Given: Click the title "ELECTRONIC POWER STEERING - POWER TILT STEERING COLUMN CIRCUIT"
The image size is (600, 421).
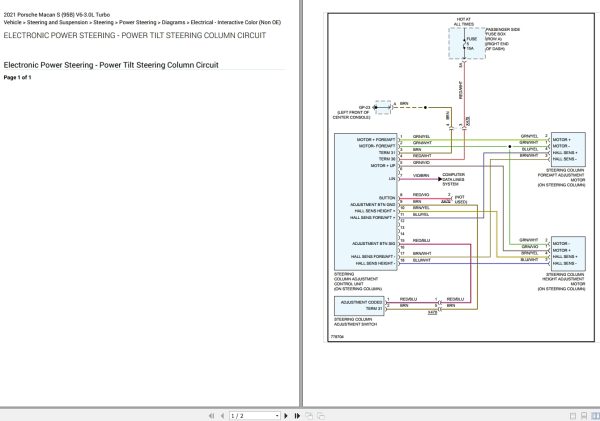Looking at the screenshot, I should tap(135, 36).
